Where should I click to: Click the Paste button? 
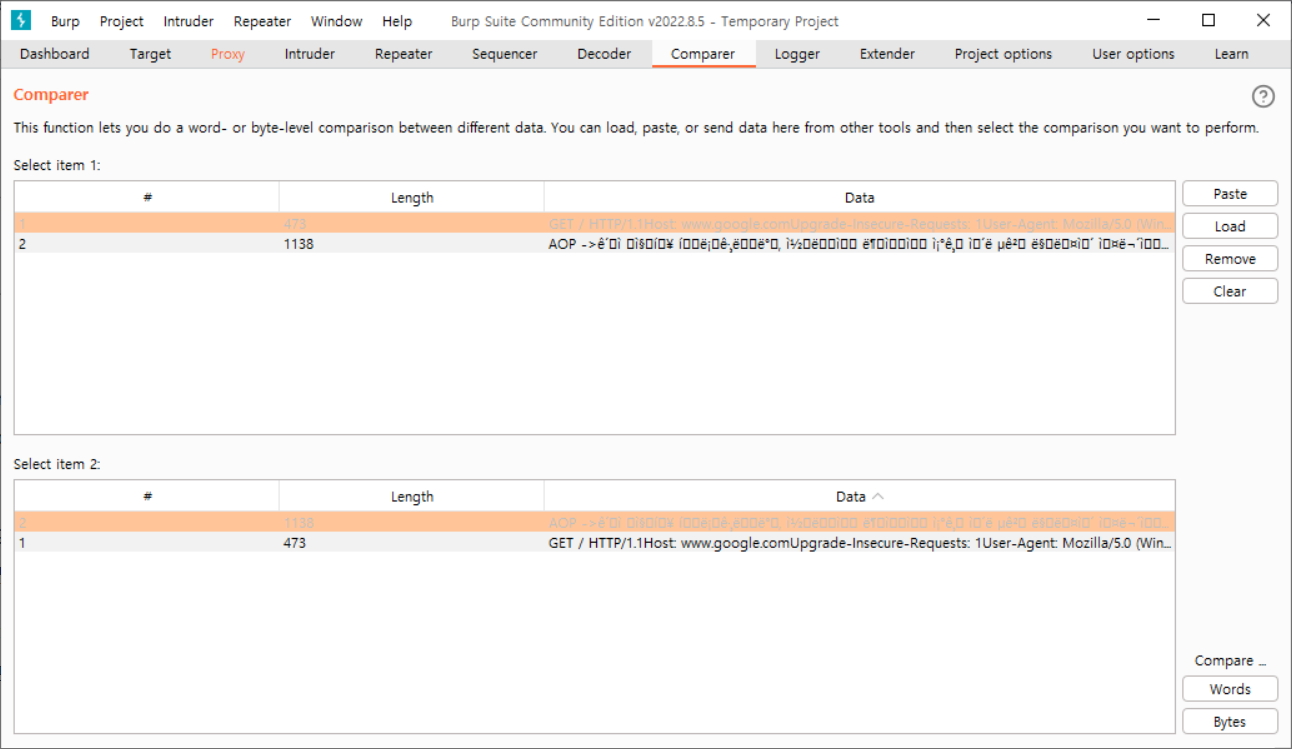pyautogui.click(x=1230, y=194)
